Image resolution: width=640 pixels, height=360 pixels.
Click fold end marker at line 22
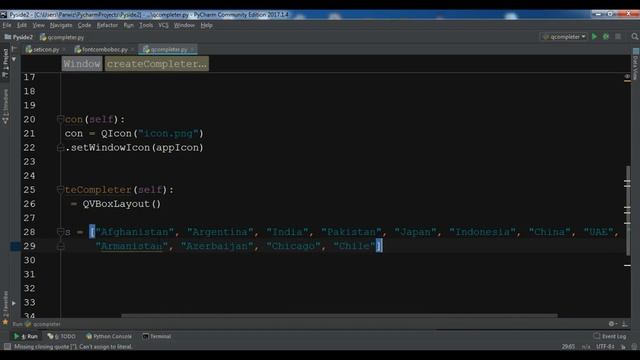point(60,148)
